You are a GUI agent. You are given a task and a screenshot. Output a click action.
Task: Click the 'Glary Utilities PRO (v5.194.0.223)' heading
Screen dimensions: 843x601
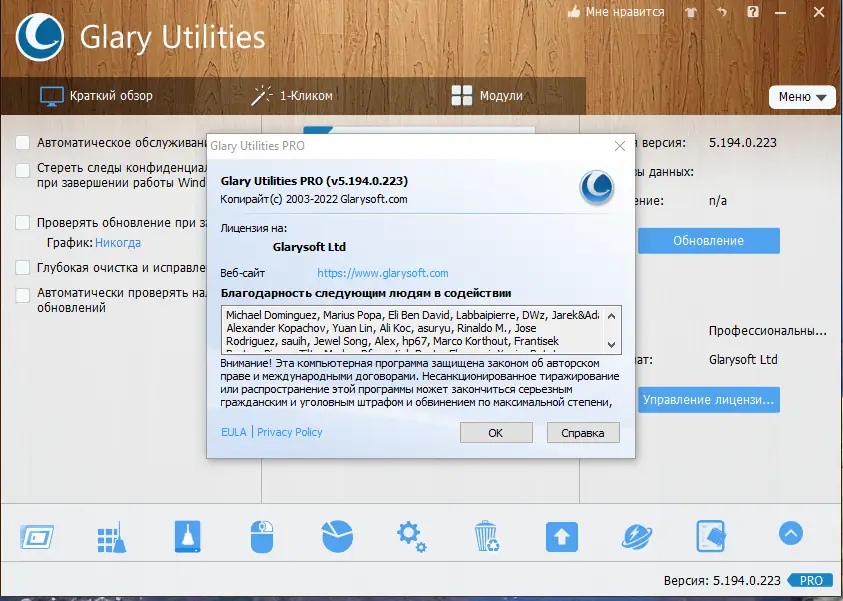[x=314, y=181]
